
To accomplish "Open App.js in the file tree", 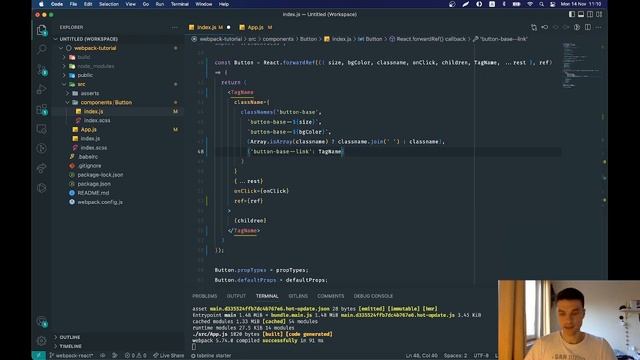I will tap(88, 129).
